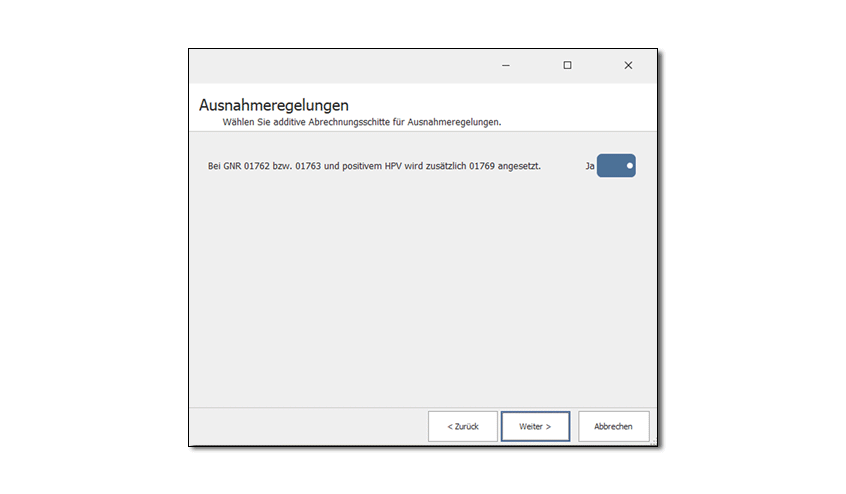The image size is (846, 494).
Task: Close the dialog with the X icon
Action: (628, 65)
